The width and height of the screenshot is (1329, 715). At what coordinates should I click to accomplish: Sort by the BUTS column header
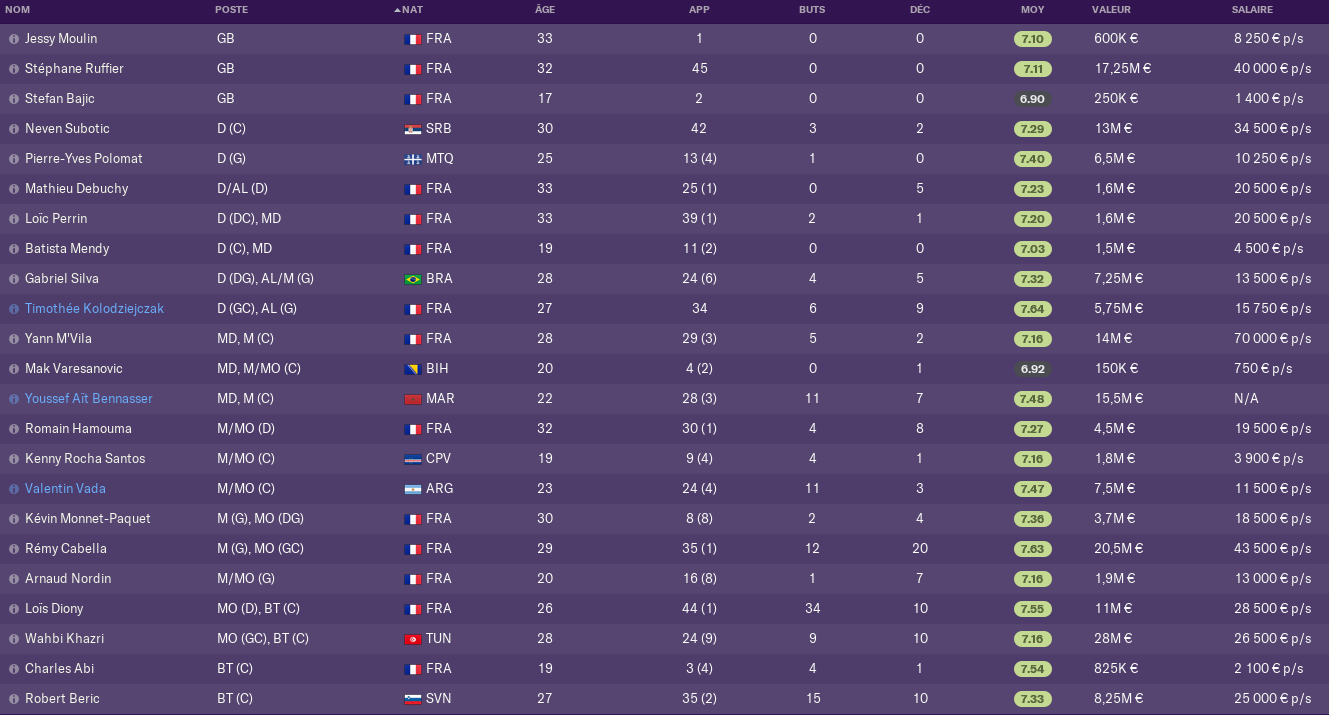tap(813, 9)
